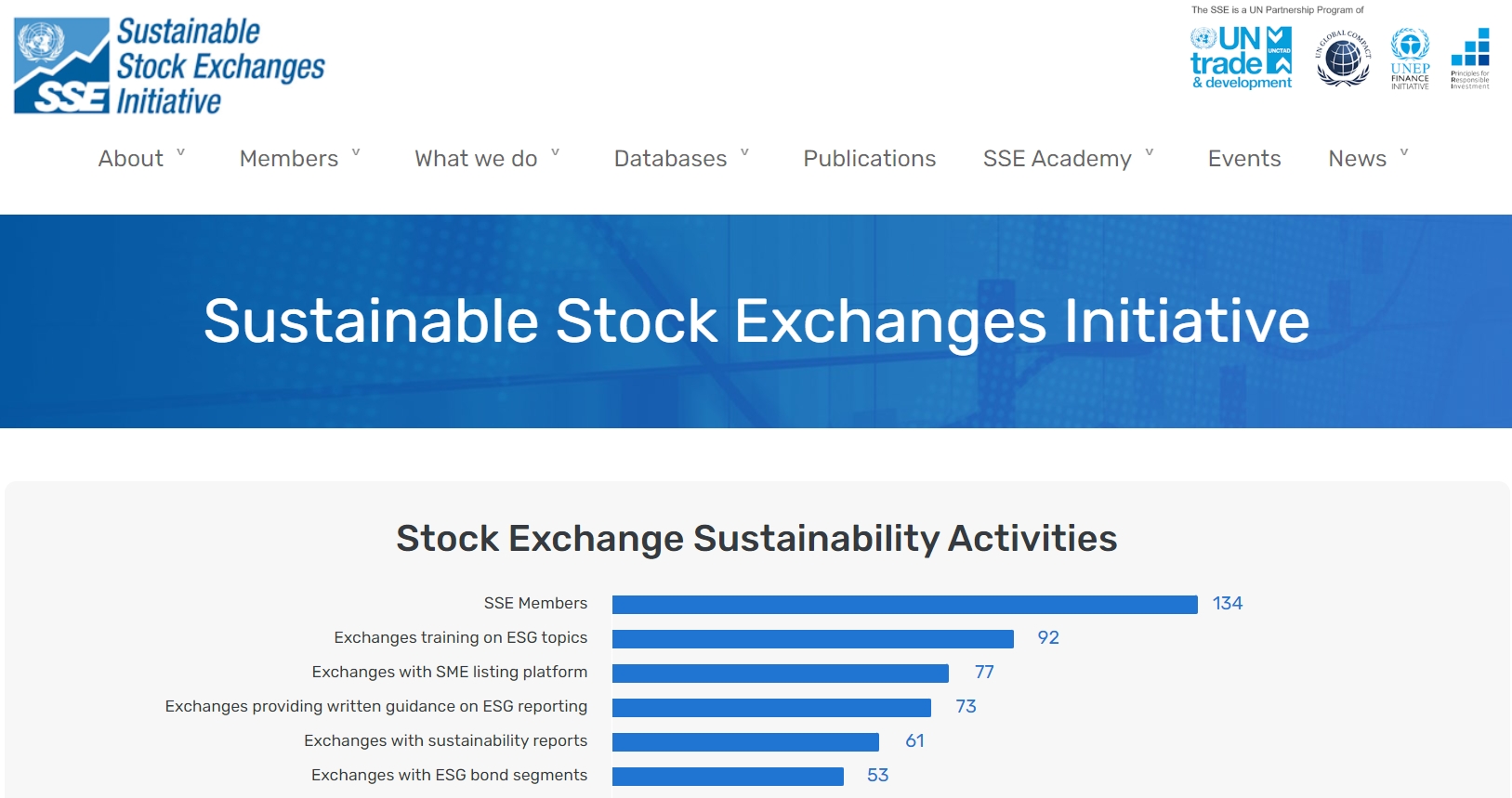
Task: Open the Members menu
Action: (289, 159)
